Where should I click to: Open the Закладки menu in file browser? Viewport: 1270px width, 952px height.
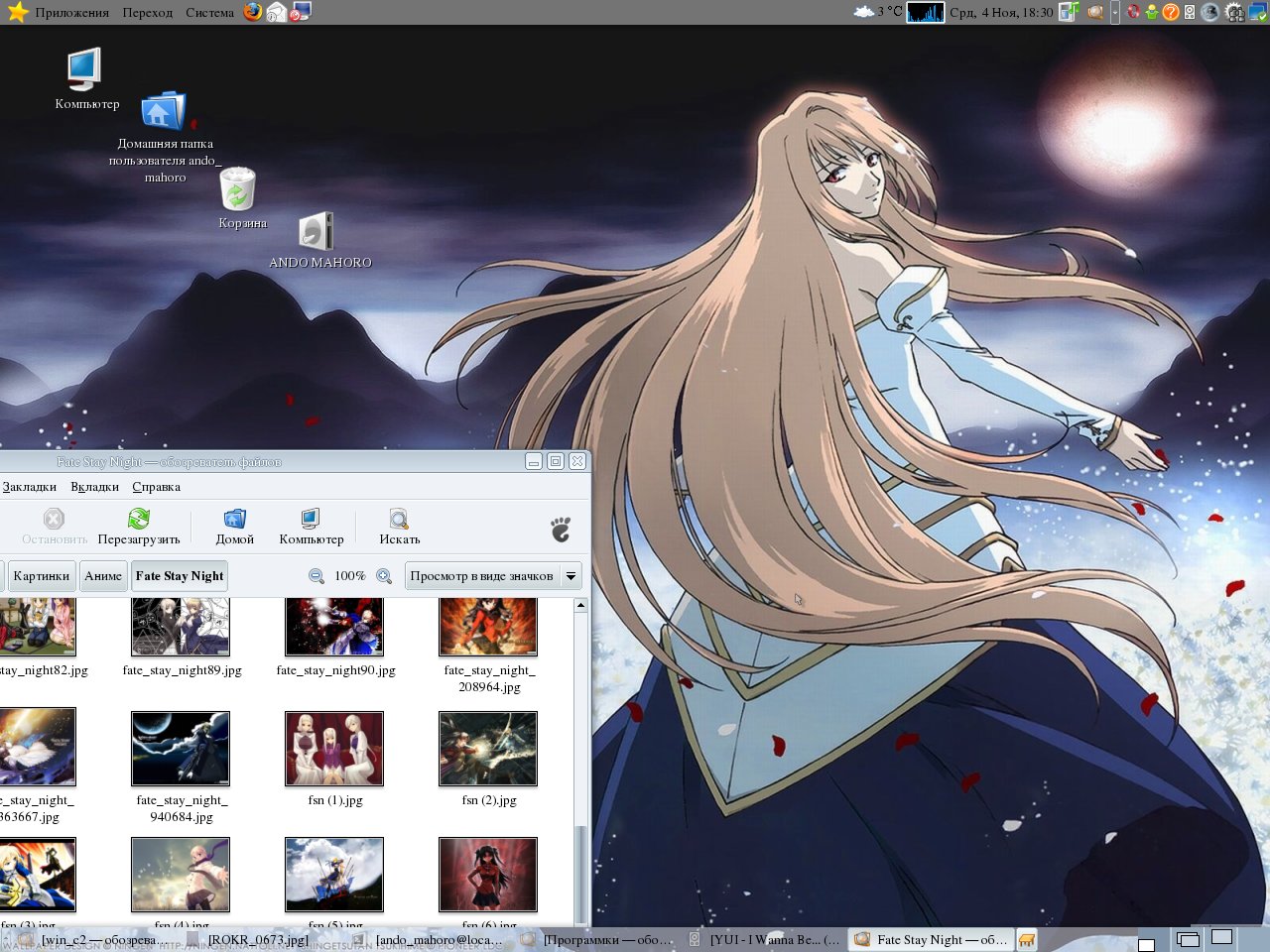[29, 487]
